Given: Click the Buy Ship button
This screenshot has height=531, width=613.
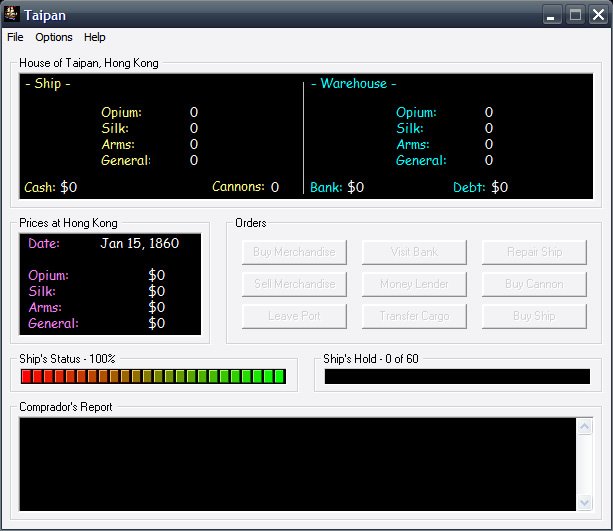Looking at the screenshot, I should 534,316.
